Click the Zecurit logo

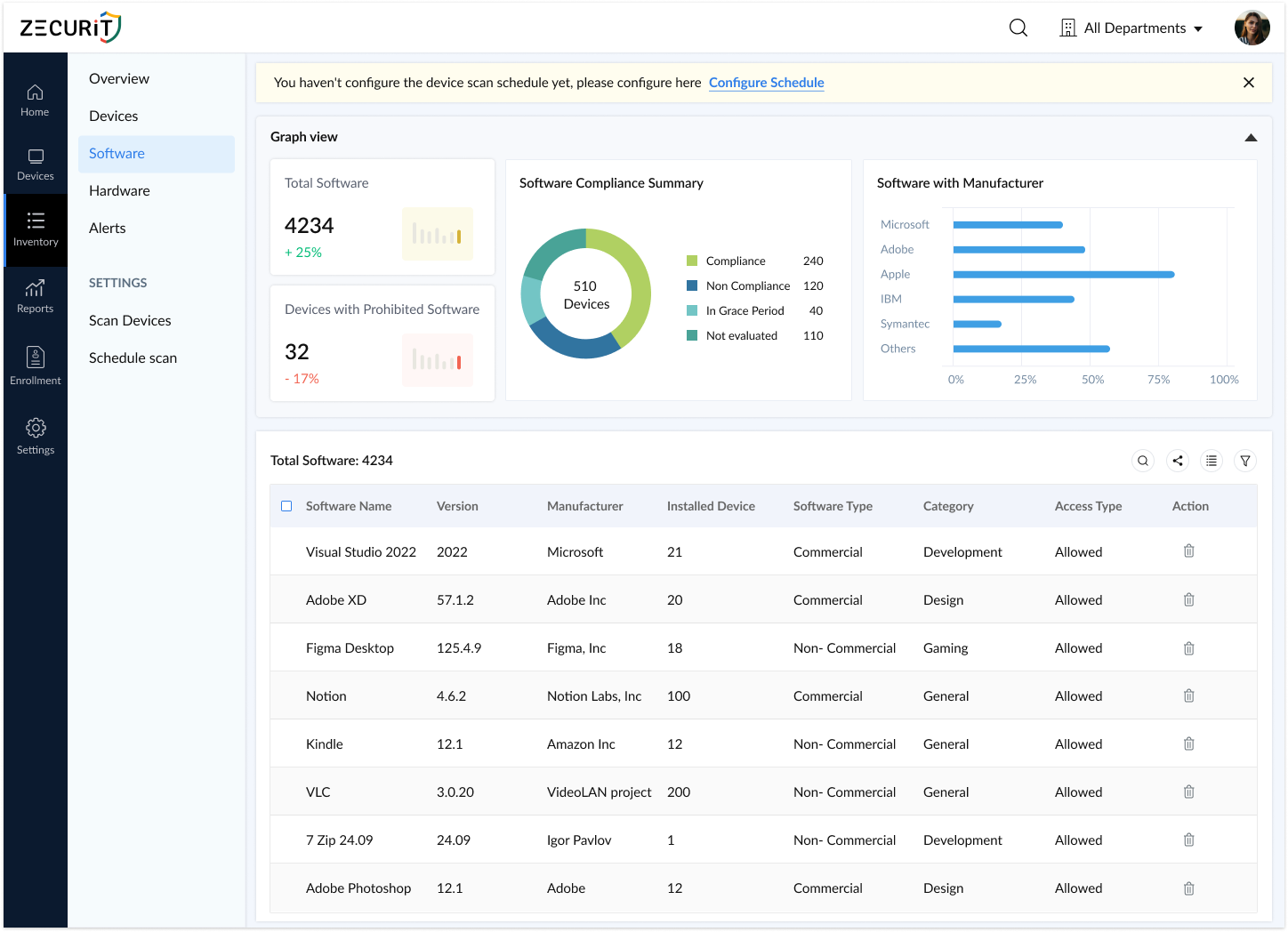(x=70, y=28)
